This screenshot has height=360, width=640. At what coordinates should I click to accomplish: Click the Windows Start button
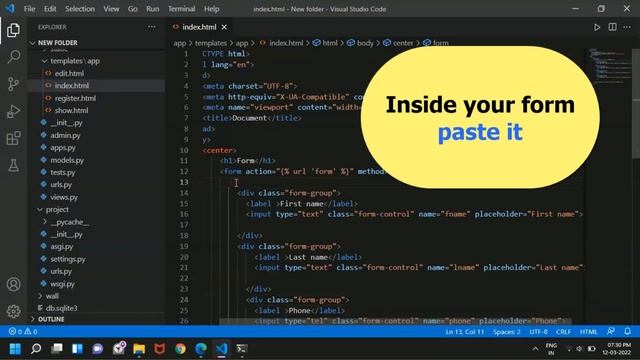15,349
